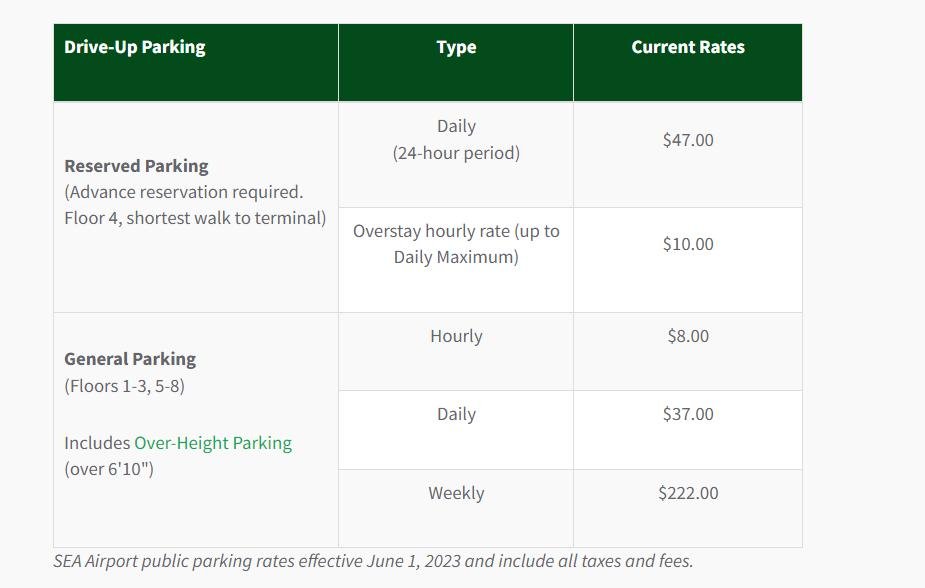Click the Drive-Up Parking column header
The width and height of the screenshot is (925, 588).
click(135, 47)
